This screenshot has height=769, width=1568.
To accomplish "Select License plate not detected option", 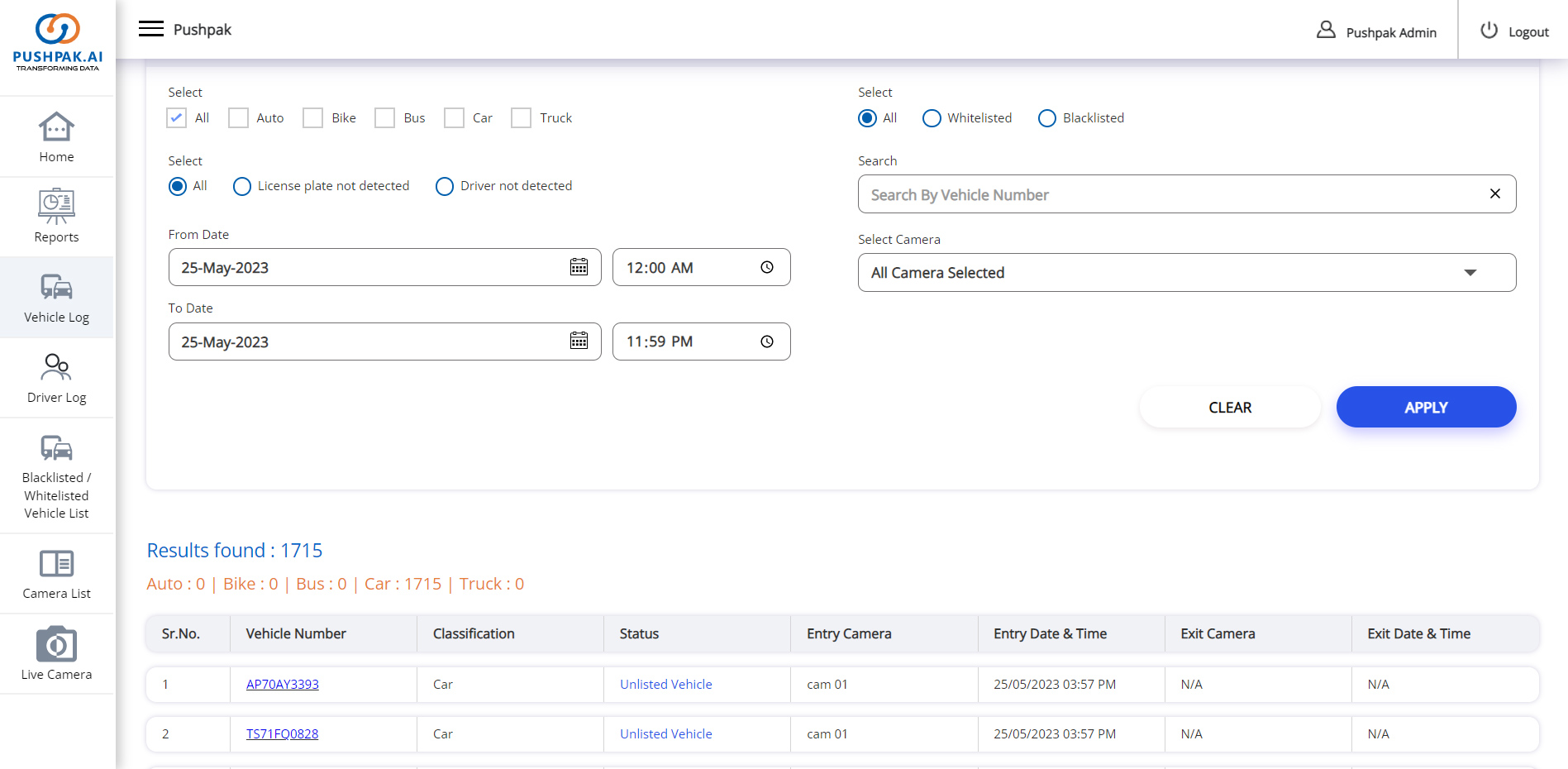I will [x=242, y=186].
